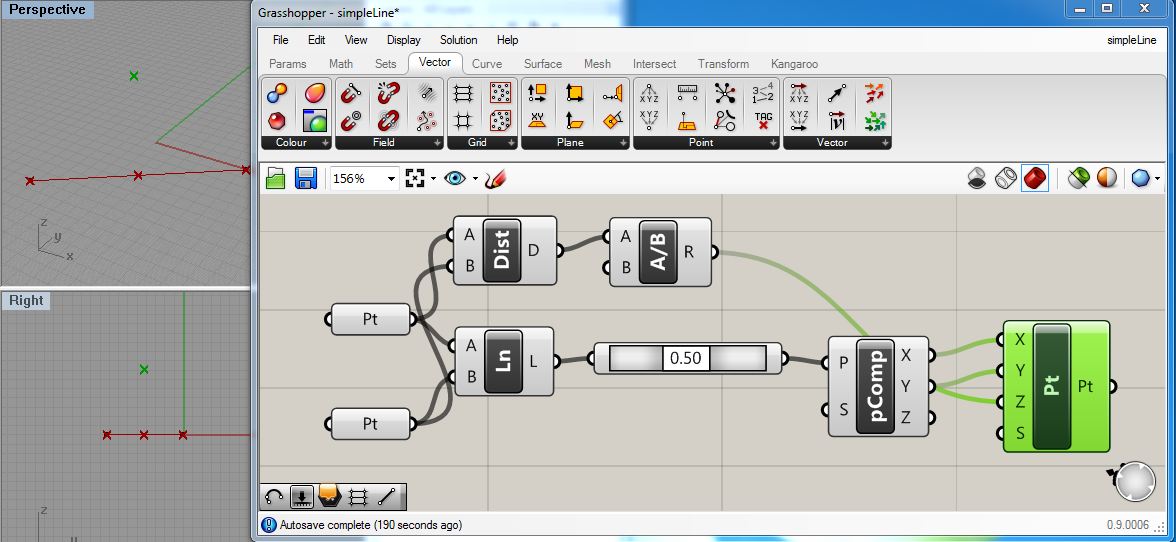Click the Field Line icon with dots
The width and height of the screenshot is (1176, 542).
click(x=427, y=120)
